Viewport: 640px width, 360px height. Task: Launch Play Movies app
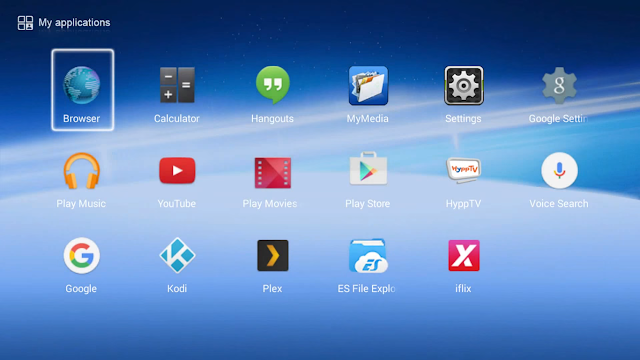click(x=273, y=173)
